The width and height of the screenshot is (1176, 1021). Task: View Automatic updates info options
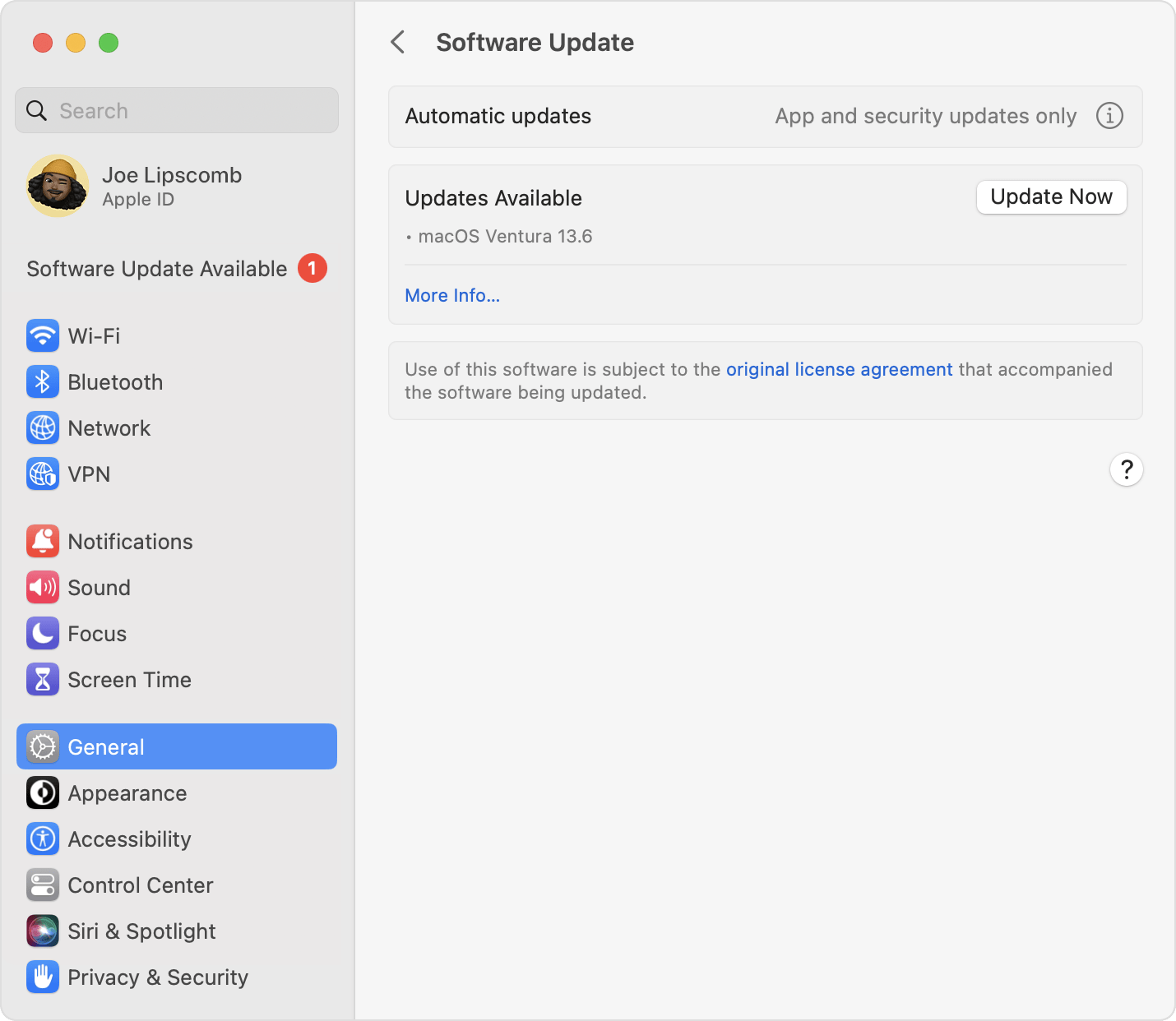(x=1109, y=116)
